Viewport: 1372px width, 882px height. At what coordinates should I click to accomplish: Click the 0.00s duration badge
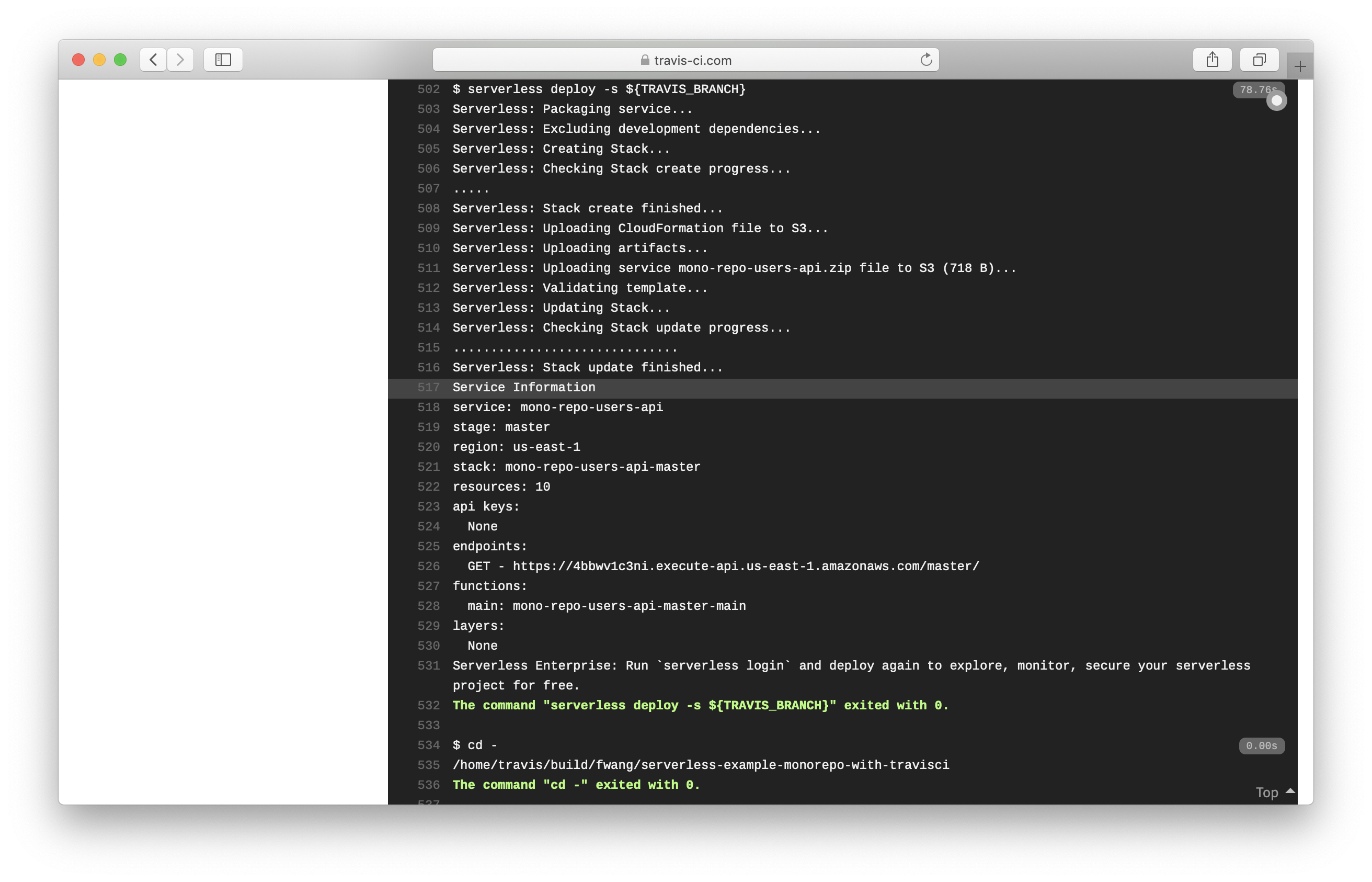coord(1261,745)
